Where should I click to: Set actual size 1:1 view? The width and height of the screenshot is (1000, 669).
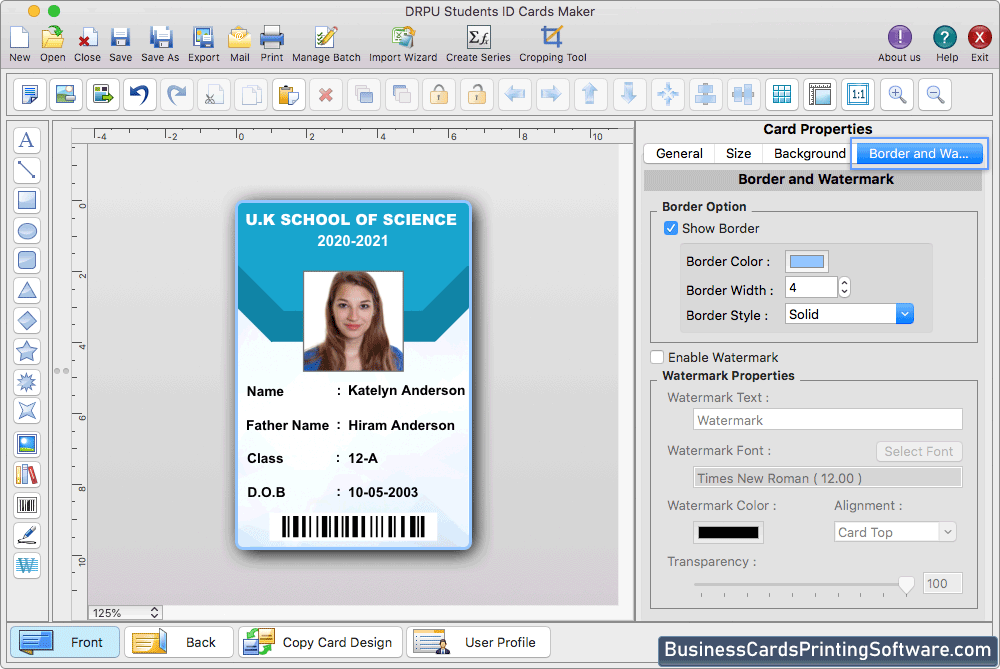click(x=858, y=95)
